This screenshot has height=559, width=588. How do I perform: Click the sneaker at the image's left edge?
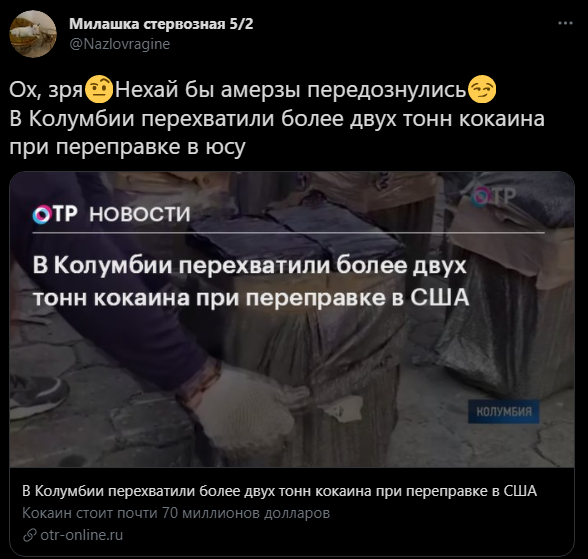[x=38, y=396]
